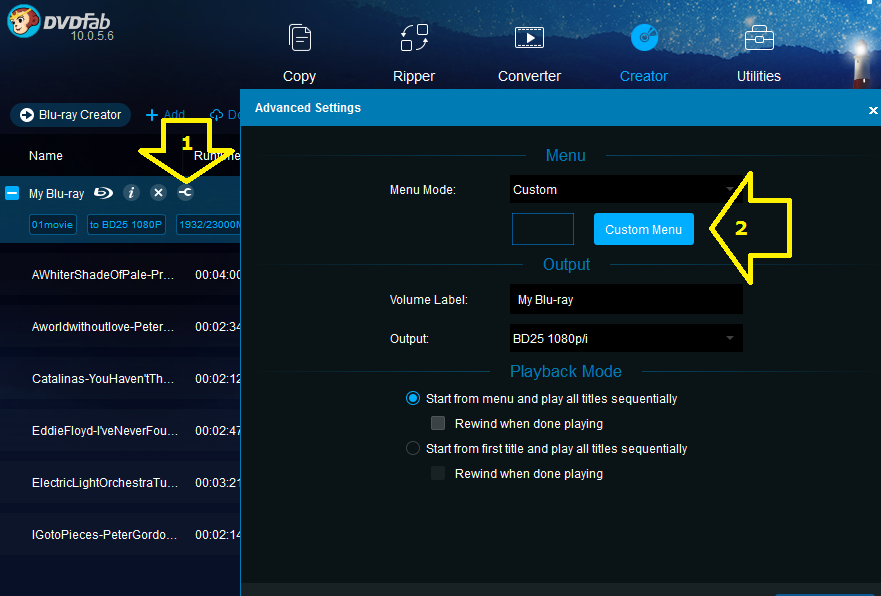Expand the Output BD25 1080p/i dropdown

(626, 339)
